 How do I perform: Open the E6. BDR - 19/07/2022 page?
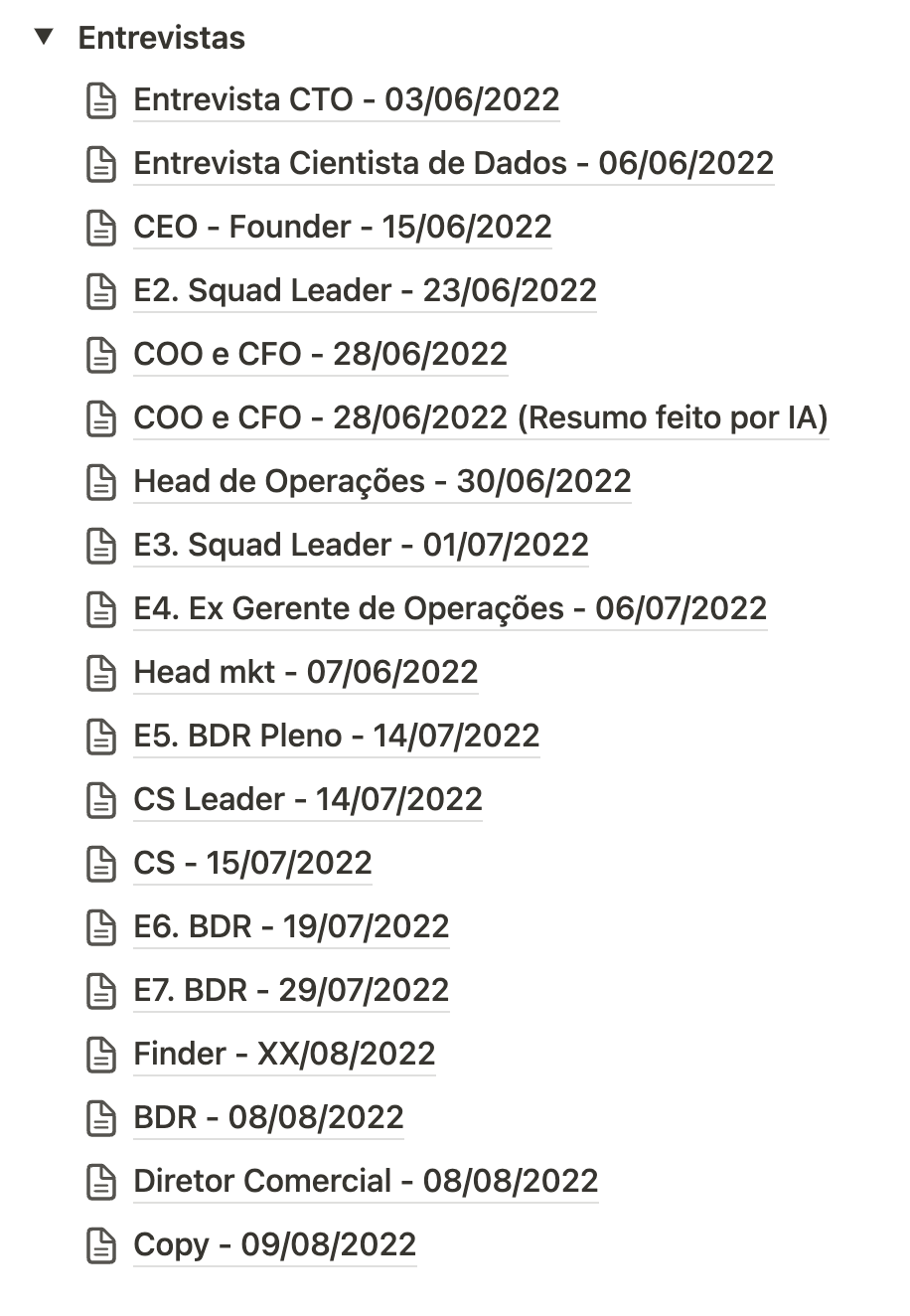point(291,927)
